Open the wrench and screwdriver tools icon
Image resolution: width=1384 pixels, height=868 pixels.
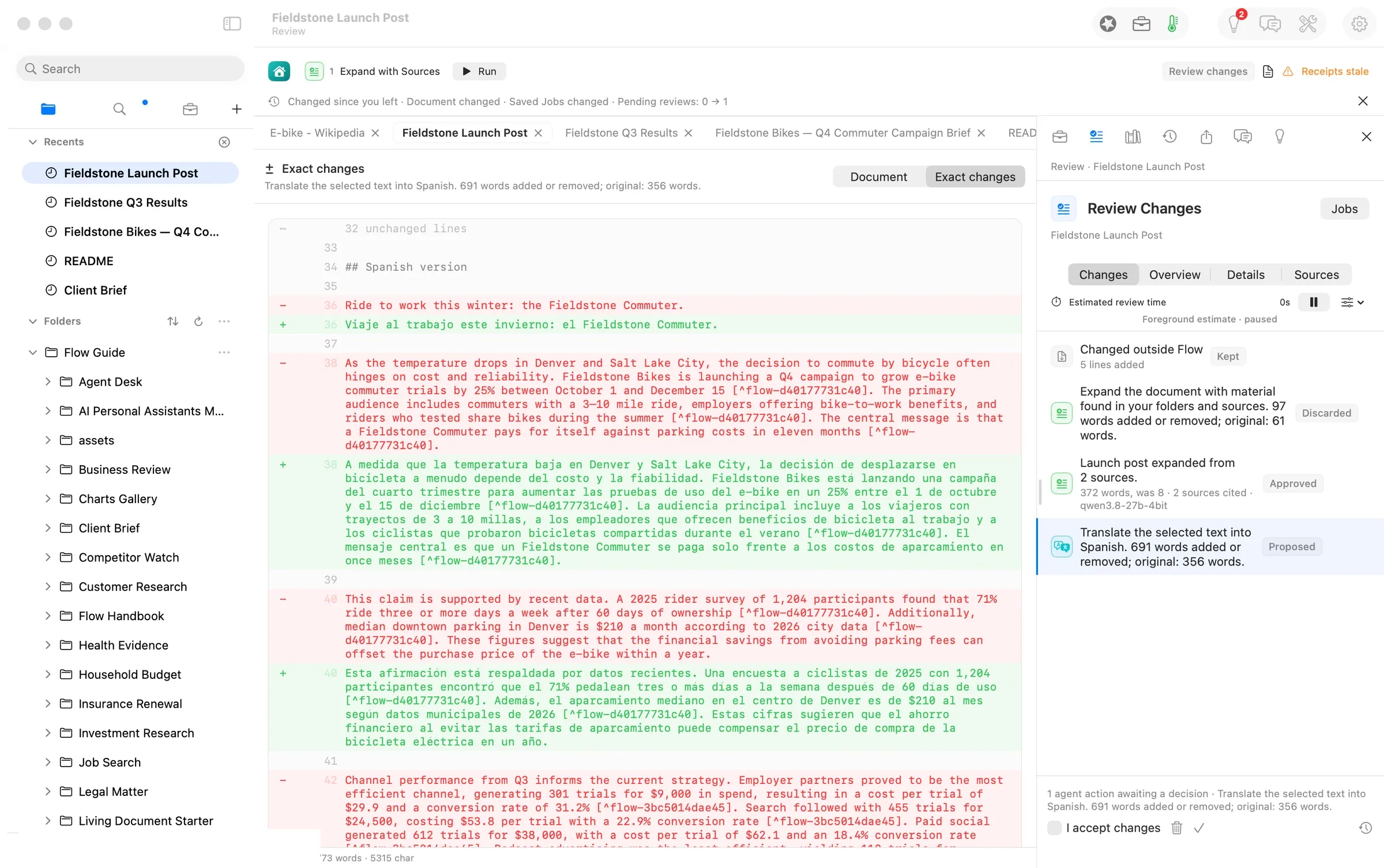1307,24
